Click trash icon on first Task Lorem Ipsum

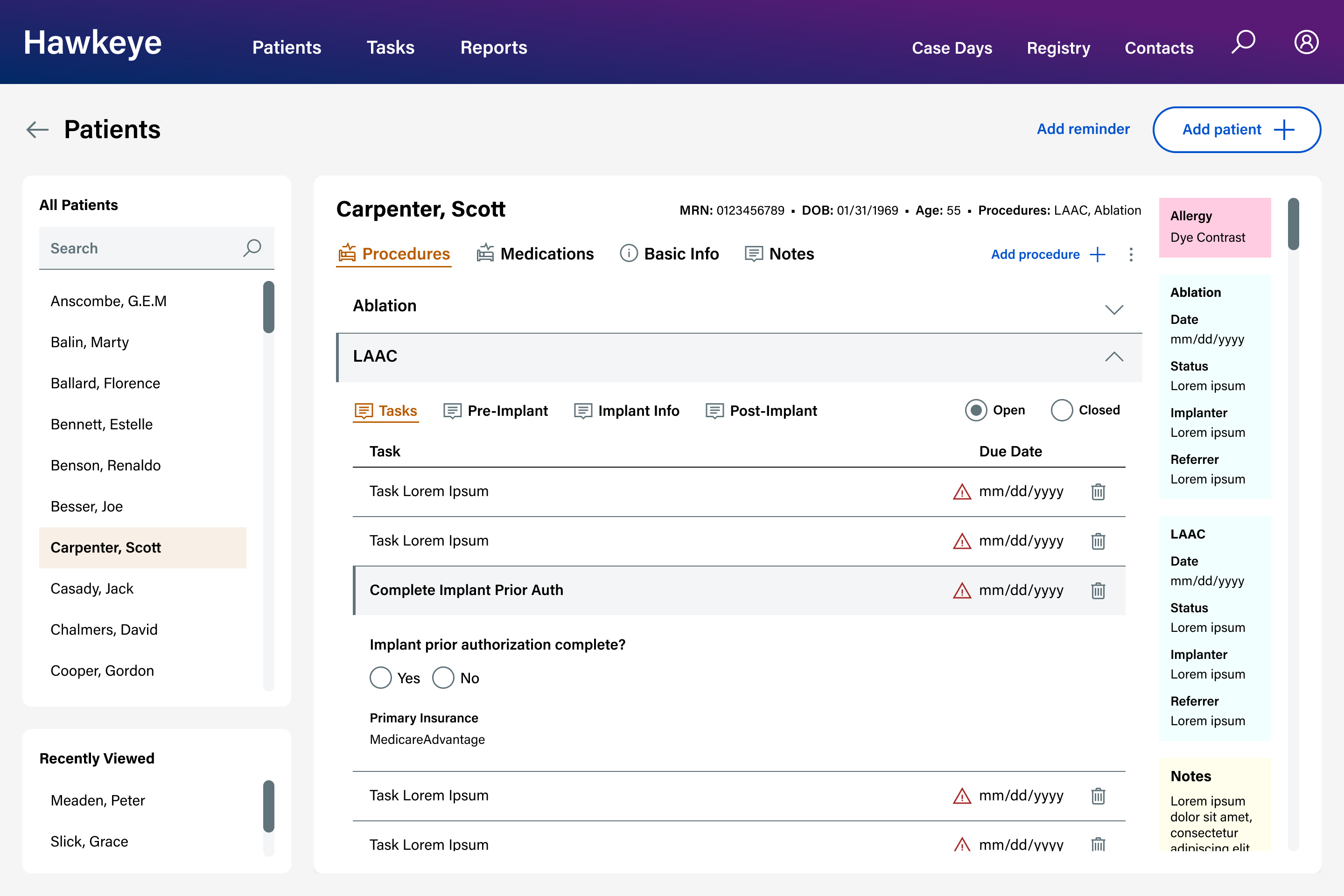(1098, 491)
